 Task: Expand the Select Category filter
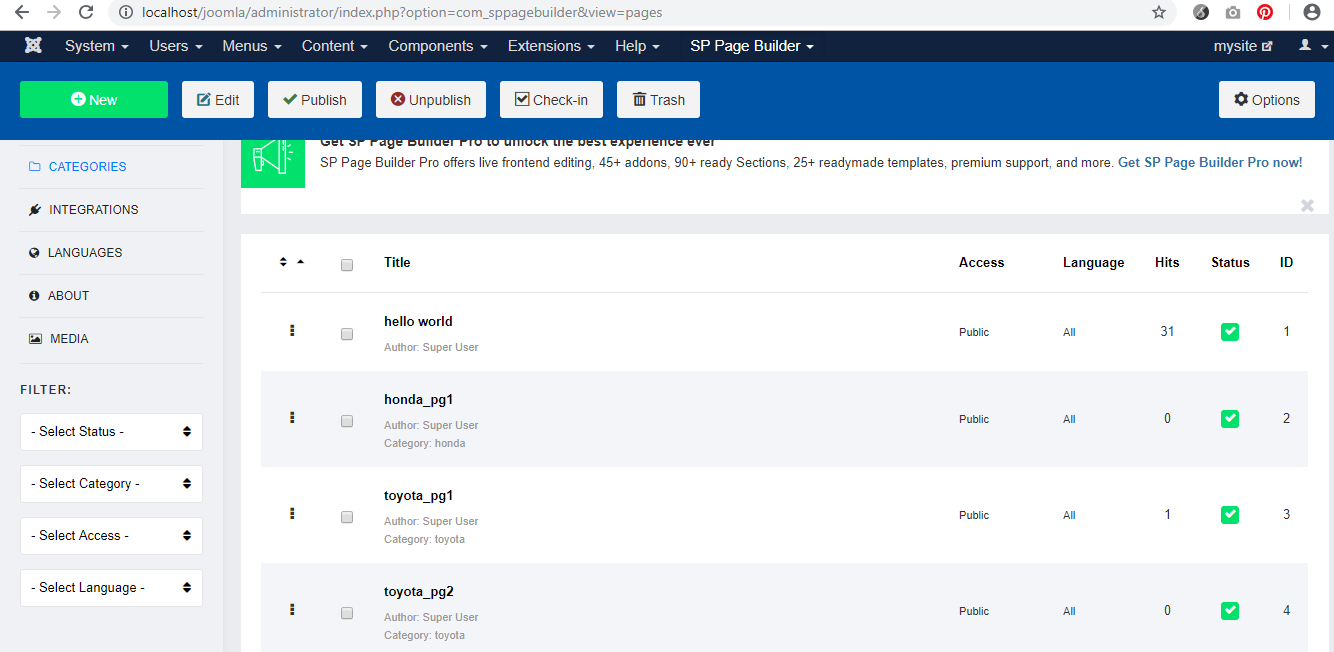111,484
